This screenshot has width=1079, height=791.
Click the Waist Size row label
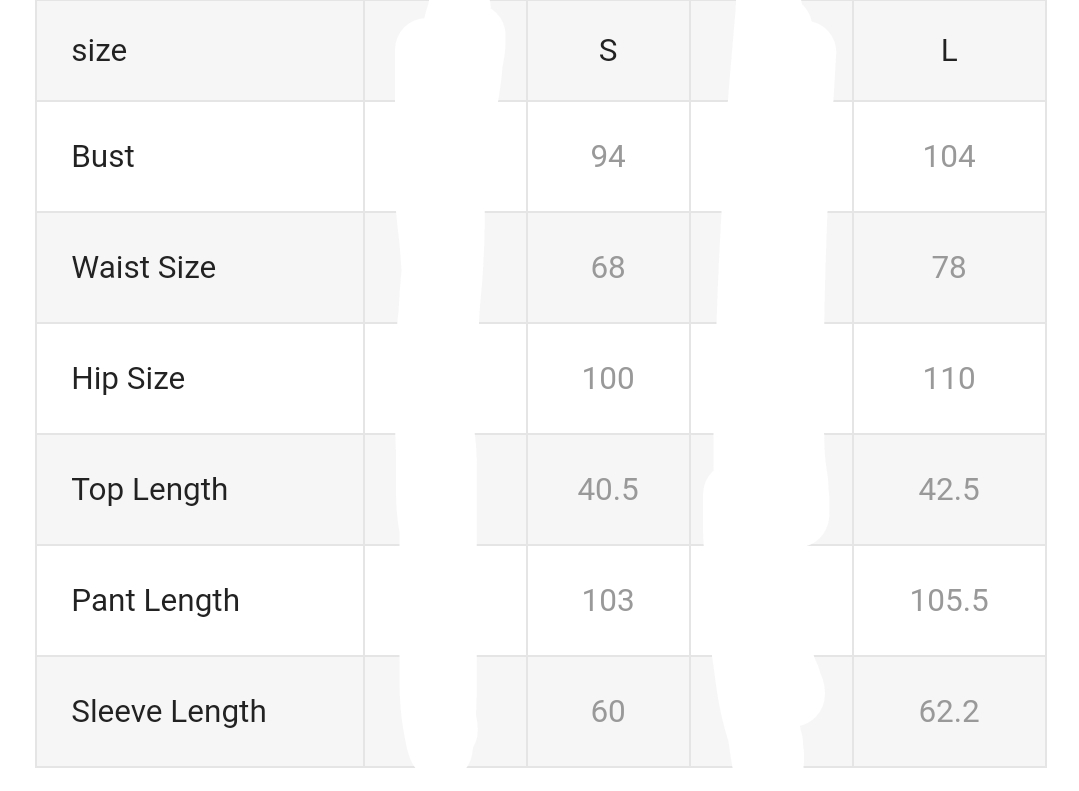(144, 268)
